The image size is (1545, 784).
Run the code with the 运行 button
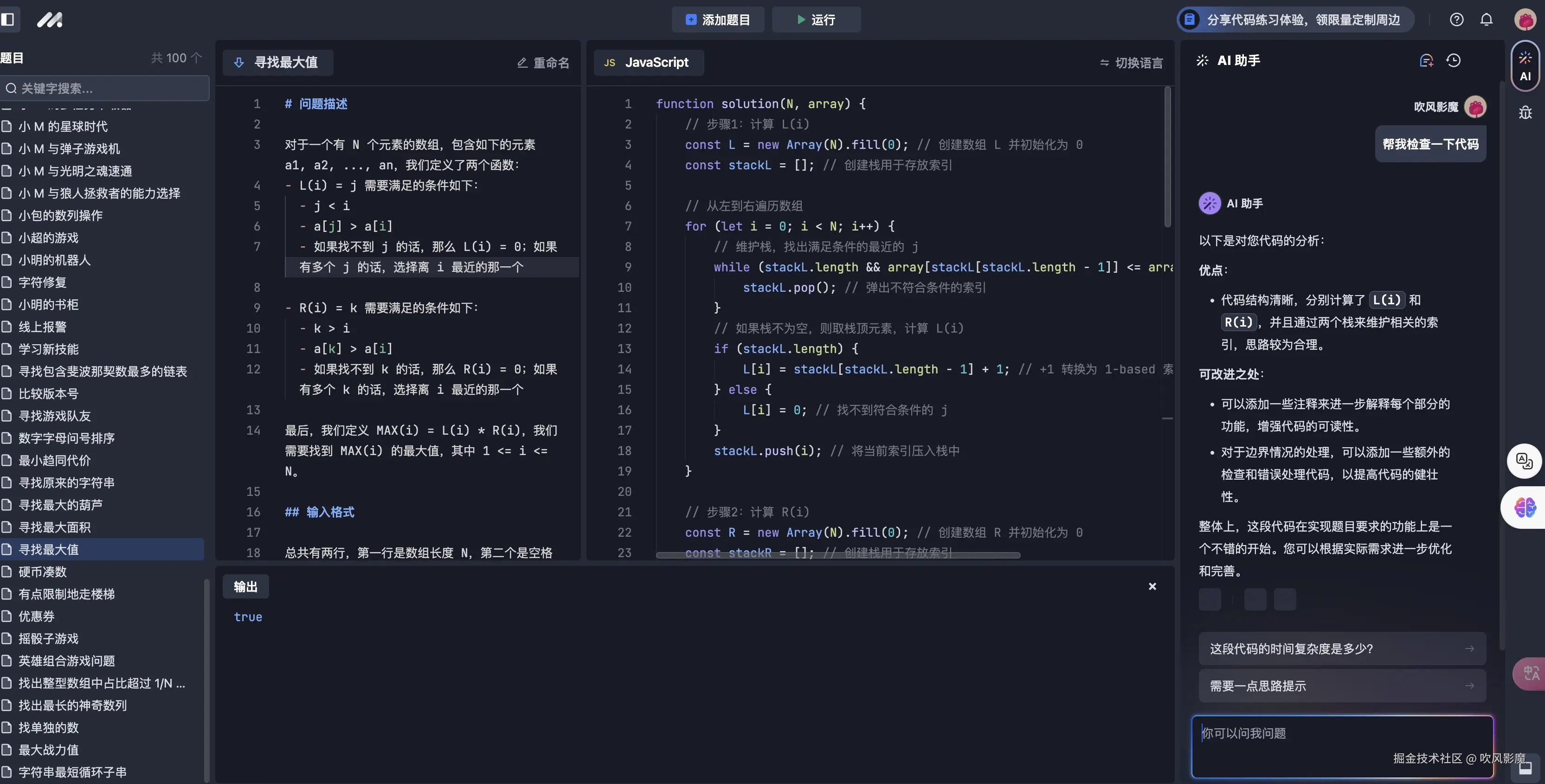816,20
